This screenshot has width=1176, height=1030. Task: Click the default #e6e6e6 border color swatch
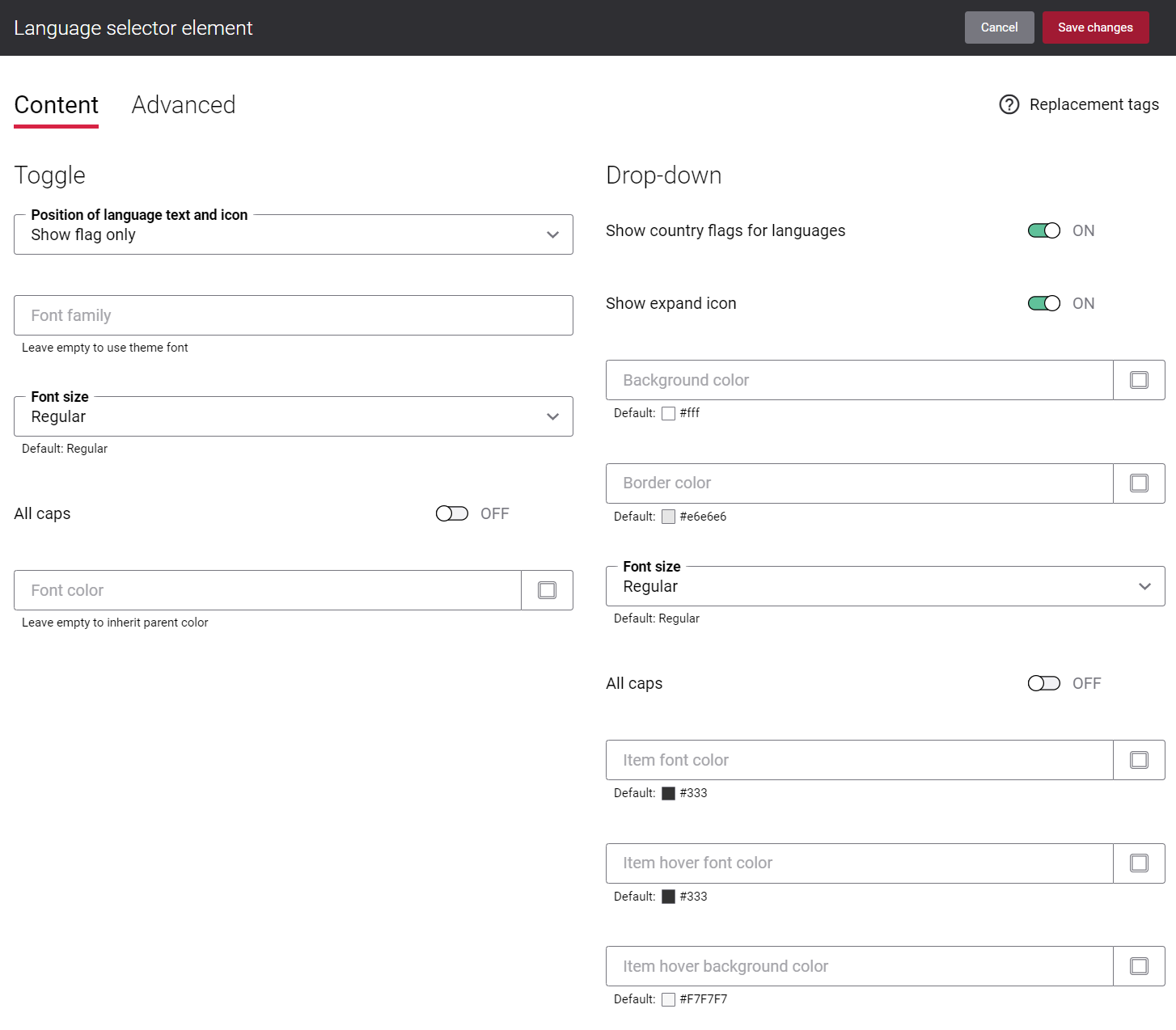tap(668, 516)
